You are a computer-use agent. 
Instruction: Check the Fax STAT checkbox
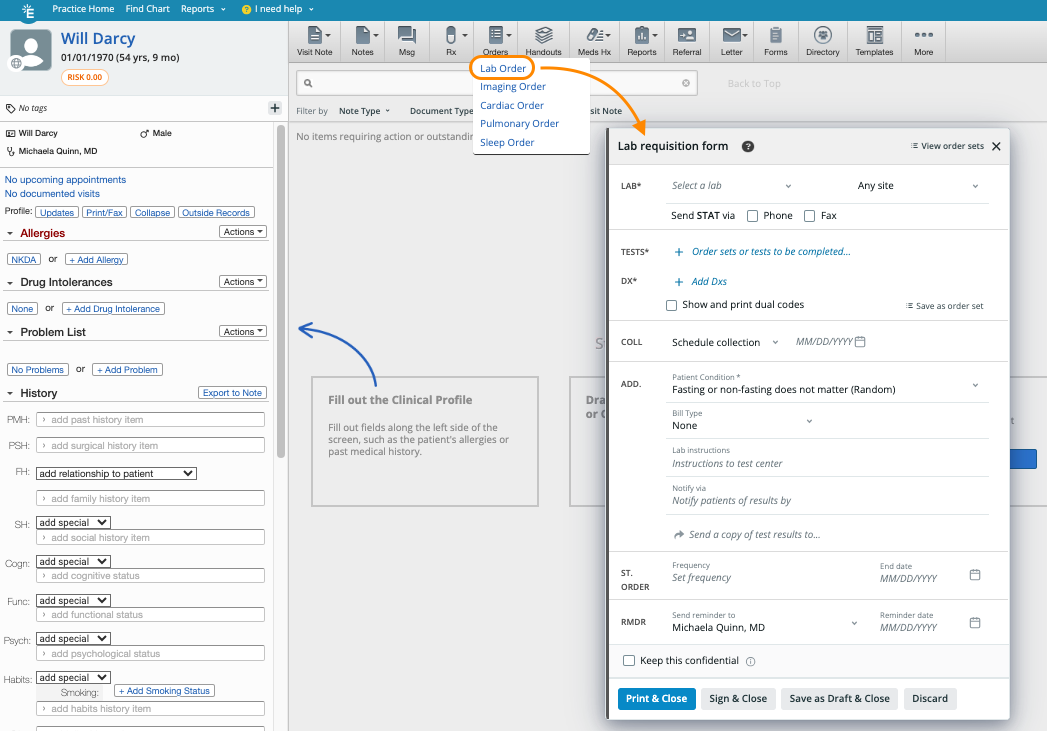point(809,216)
